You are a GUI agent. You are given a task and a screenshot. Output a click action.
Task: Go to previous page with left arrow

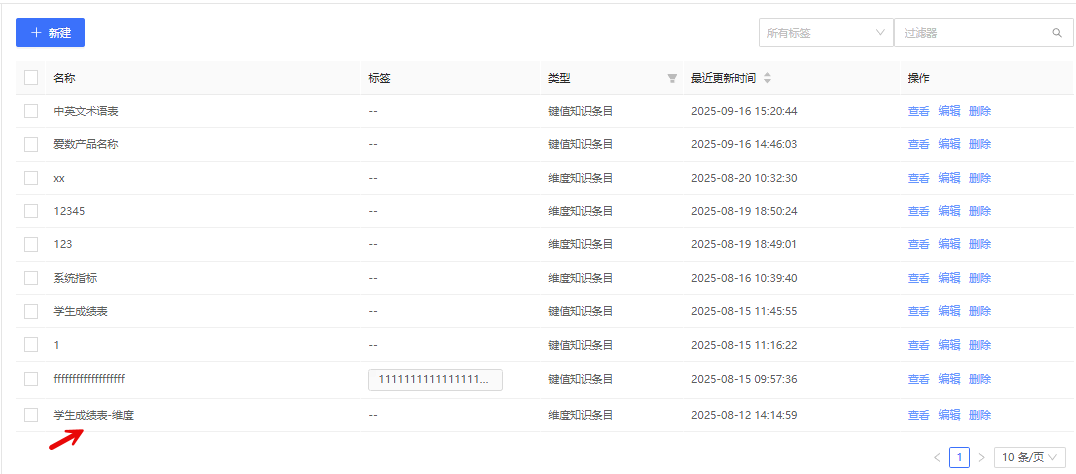click(x=937, y=457)
